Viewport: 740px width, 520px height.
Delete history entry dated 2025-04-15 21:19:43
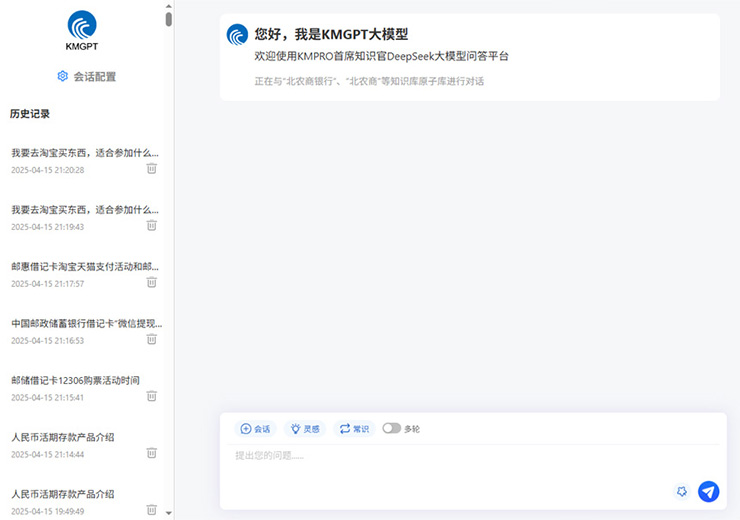pyautogui.click(x=151, y=225)
